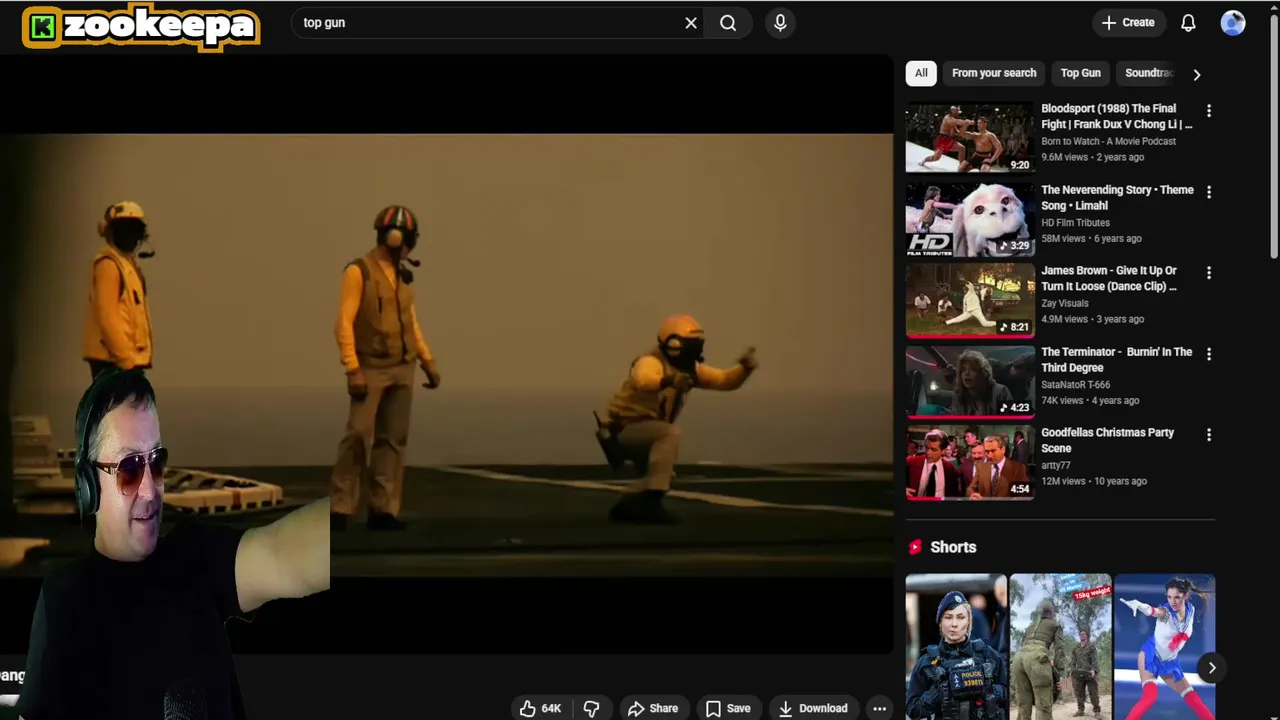Open Terminator Burnin' In The Third Degree thumbnail
This screenshot has width=1280, height=720.
click(970, 381)
